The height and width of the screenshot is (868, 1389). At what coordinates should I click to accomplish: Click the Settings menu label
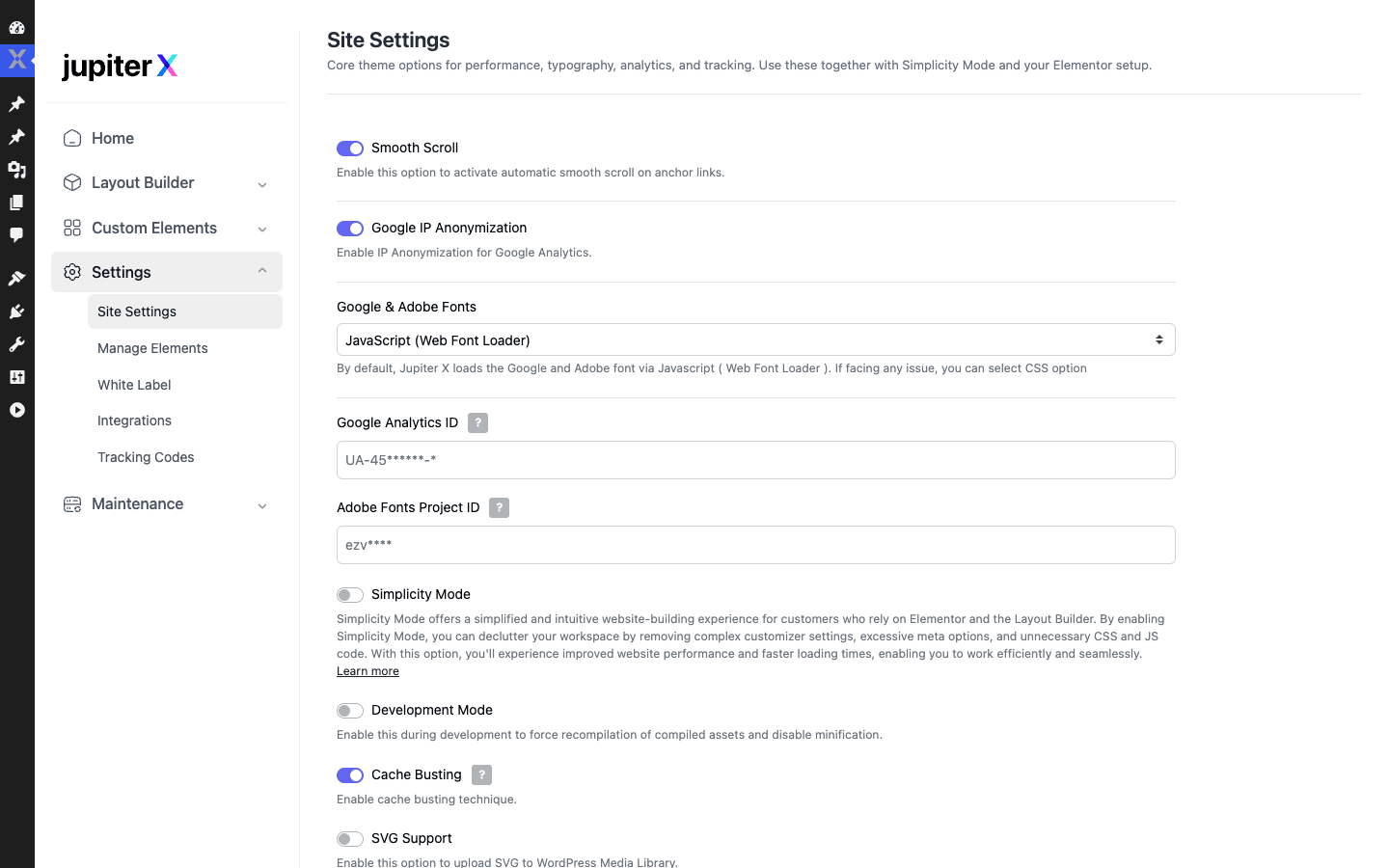click(x=122, y=272)
